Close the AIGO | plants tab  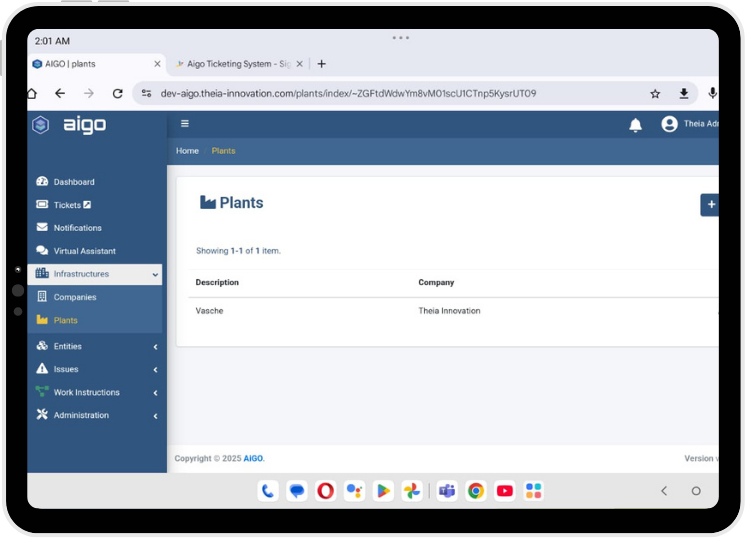[157, 64]
